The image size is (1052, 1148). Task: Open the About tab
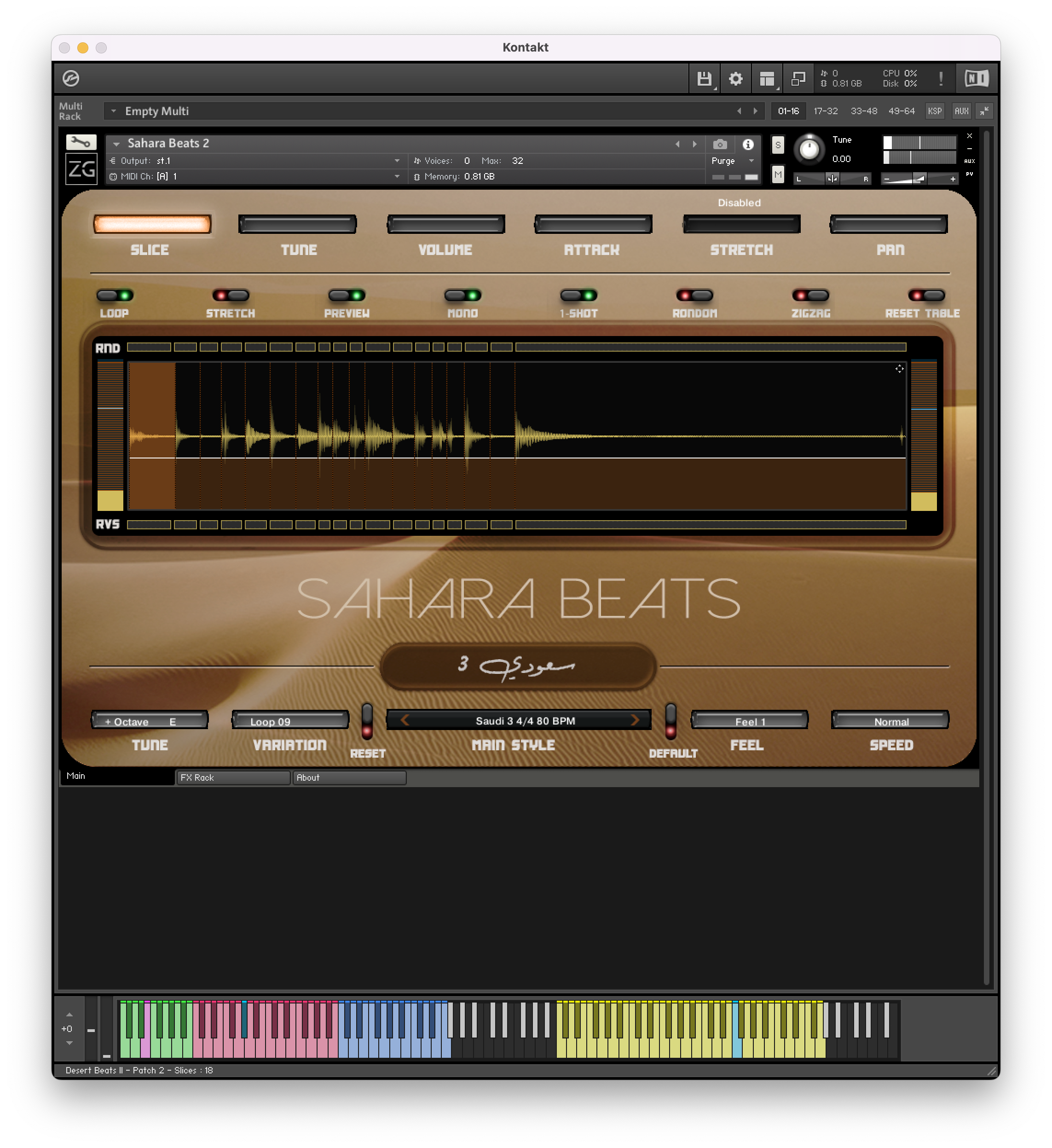click(x=350, y=777)
